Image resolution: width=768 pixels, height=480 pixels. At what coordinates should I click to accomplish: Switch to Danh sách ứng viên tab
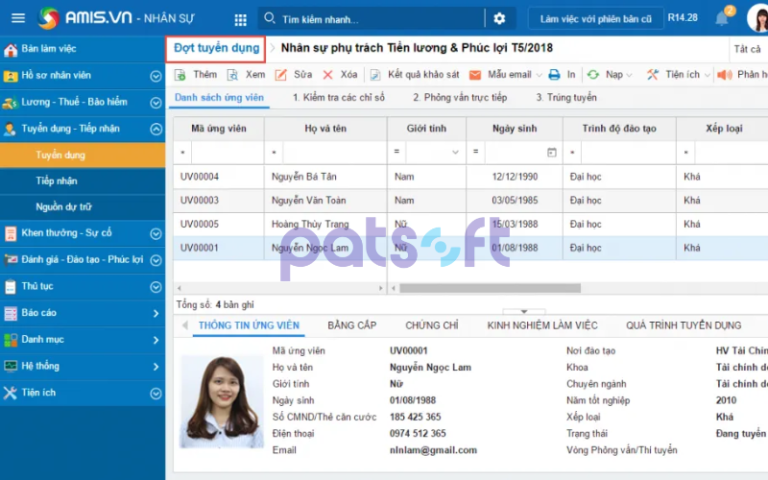[x=219, y=97]
